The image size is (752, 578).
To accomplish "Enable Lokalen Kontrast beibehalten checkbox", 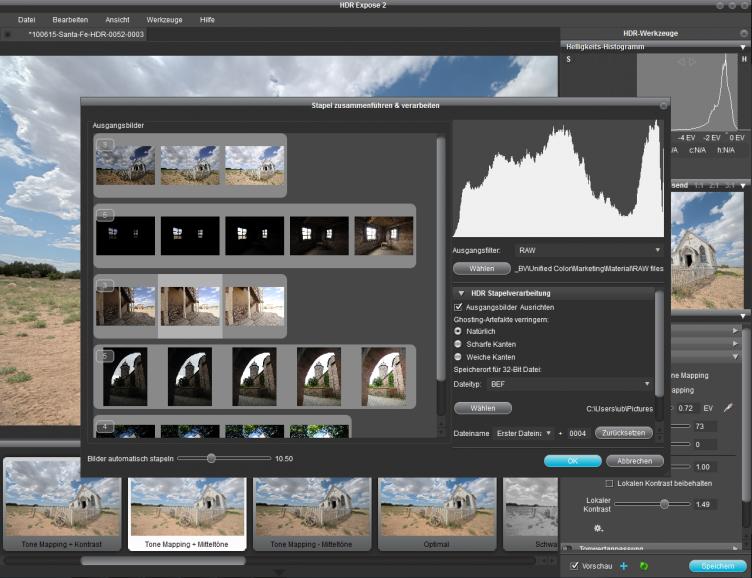I will pyautogui.click(x=609, y=483).
